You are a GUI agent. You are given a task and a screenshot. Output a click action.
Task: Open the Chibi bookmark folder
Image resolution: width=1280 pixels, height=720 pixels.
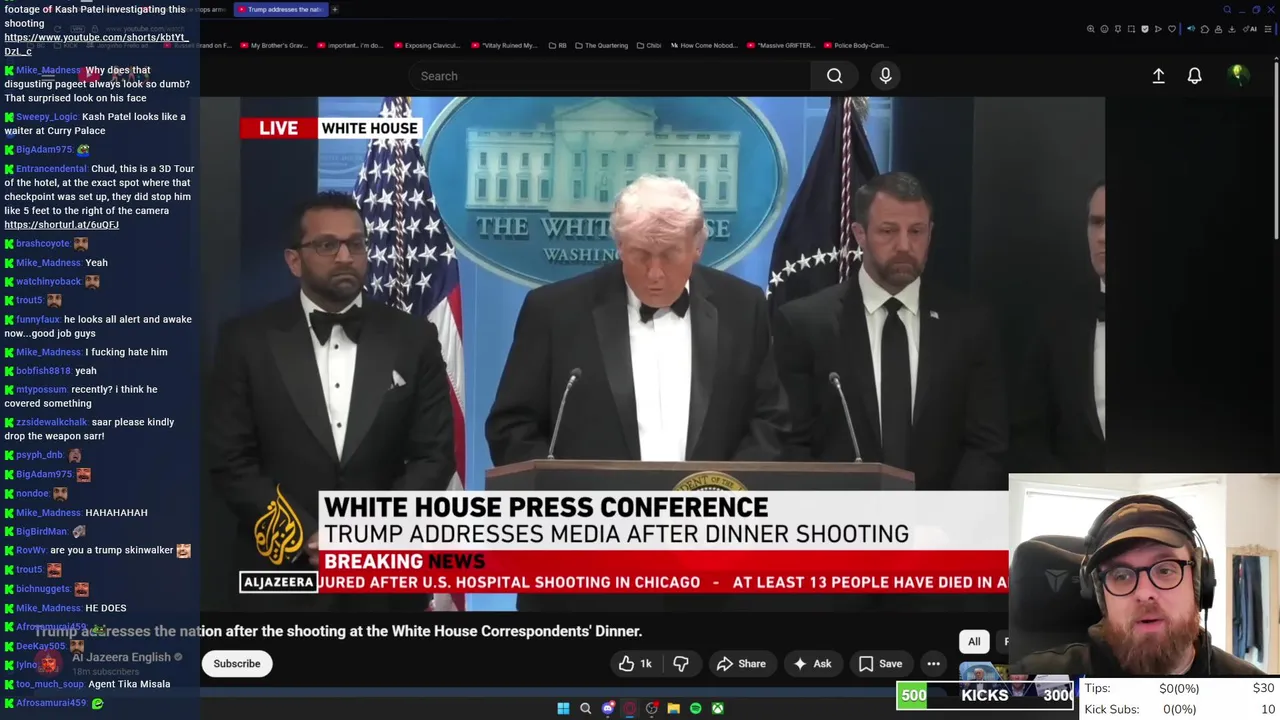coord(648,45)
